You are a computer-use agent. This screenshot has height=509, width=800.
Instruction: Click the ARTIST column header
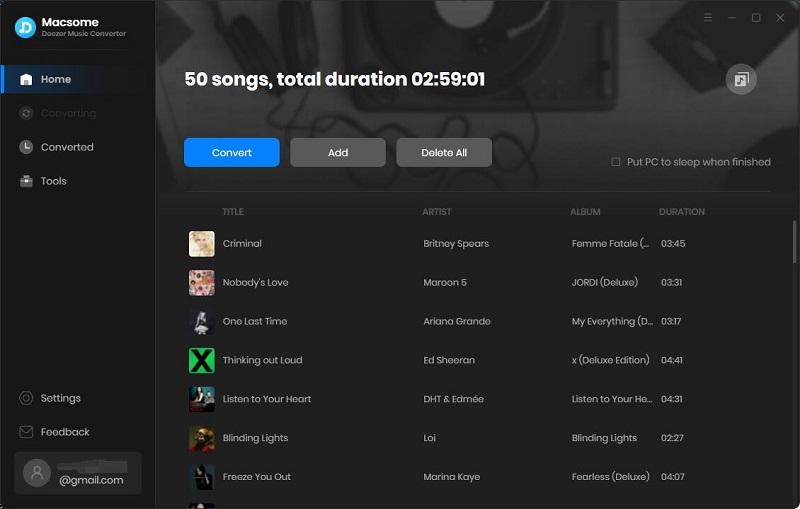tap(437, 212)
